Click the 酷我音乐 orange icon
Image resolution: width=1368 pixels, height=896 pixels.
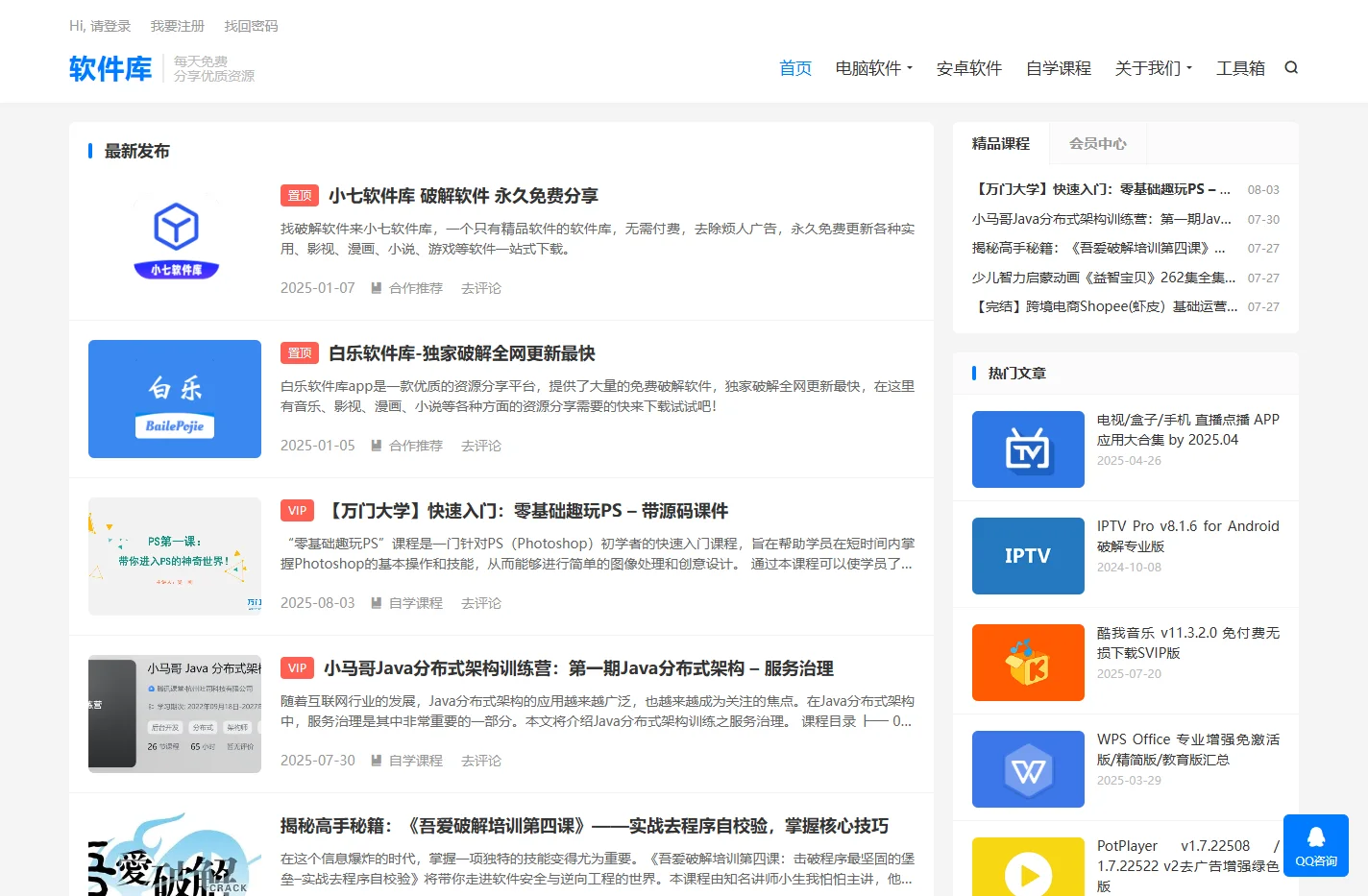pyautogui.click(x=1028, y=663)
